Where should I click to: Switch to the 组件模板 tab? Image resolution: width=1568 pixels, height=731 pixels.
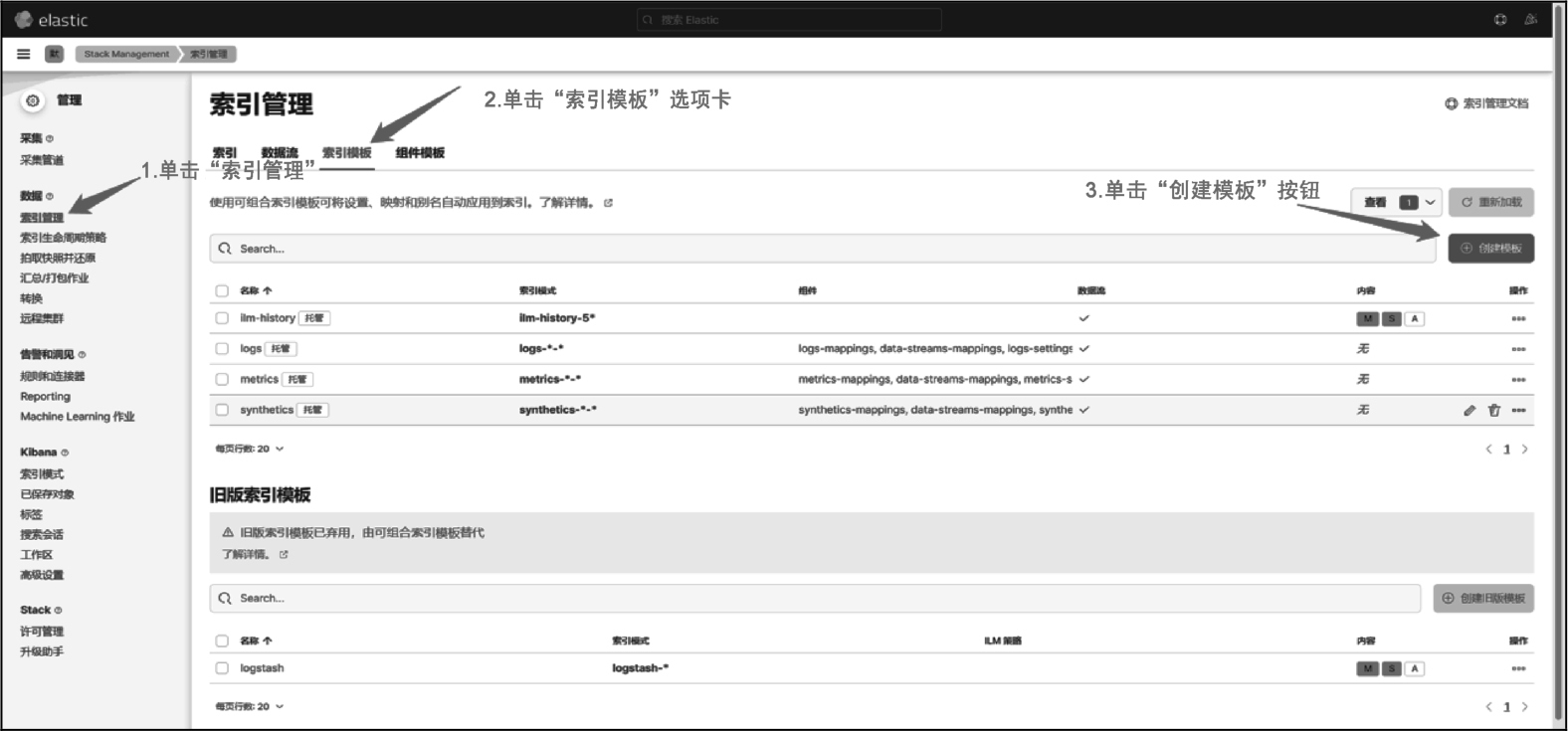click(x=420, y=153)
